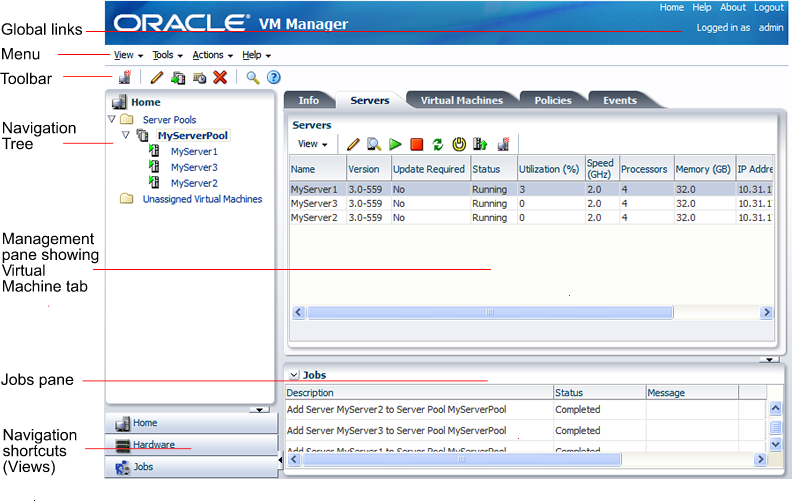
Task: Click the clock schedule icon in the main toolbar
Action: click(200, 78)
